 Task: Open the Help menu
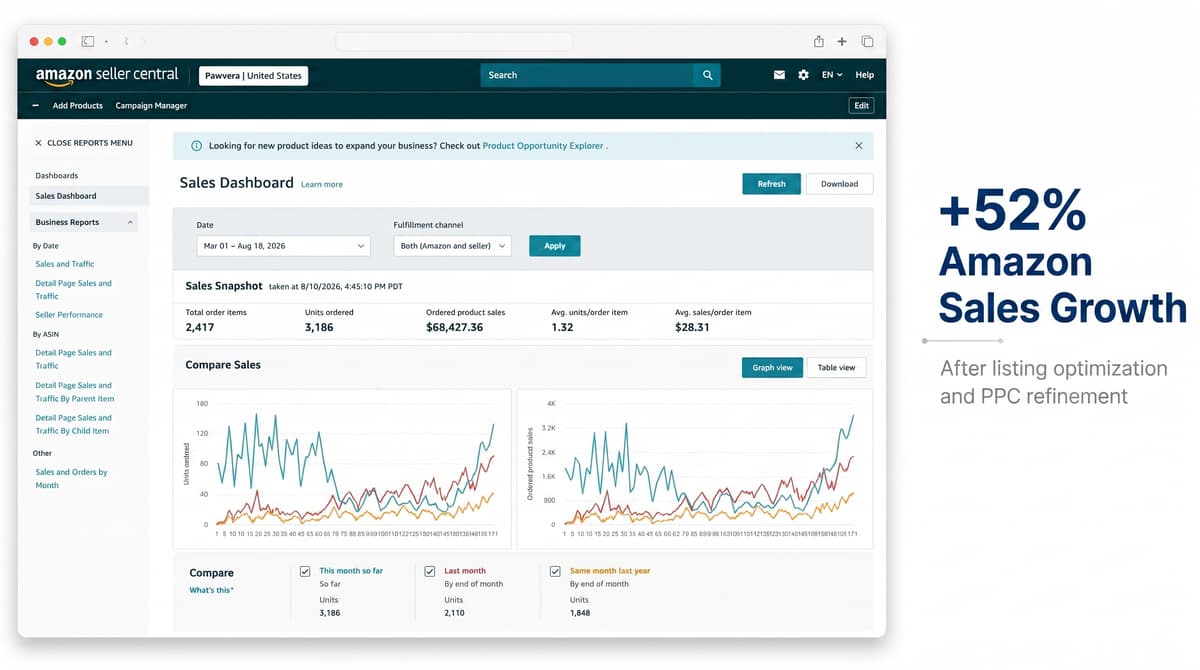pos(865,75)
